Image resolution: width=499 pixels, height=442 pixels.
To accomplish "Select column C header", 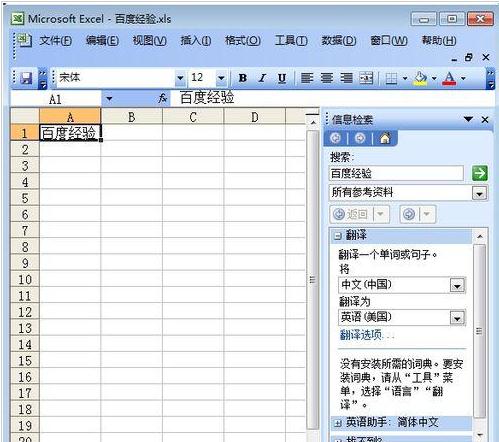I will (193, 117).
